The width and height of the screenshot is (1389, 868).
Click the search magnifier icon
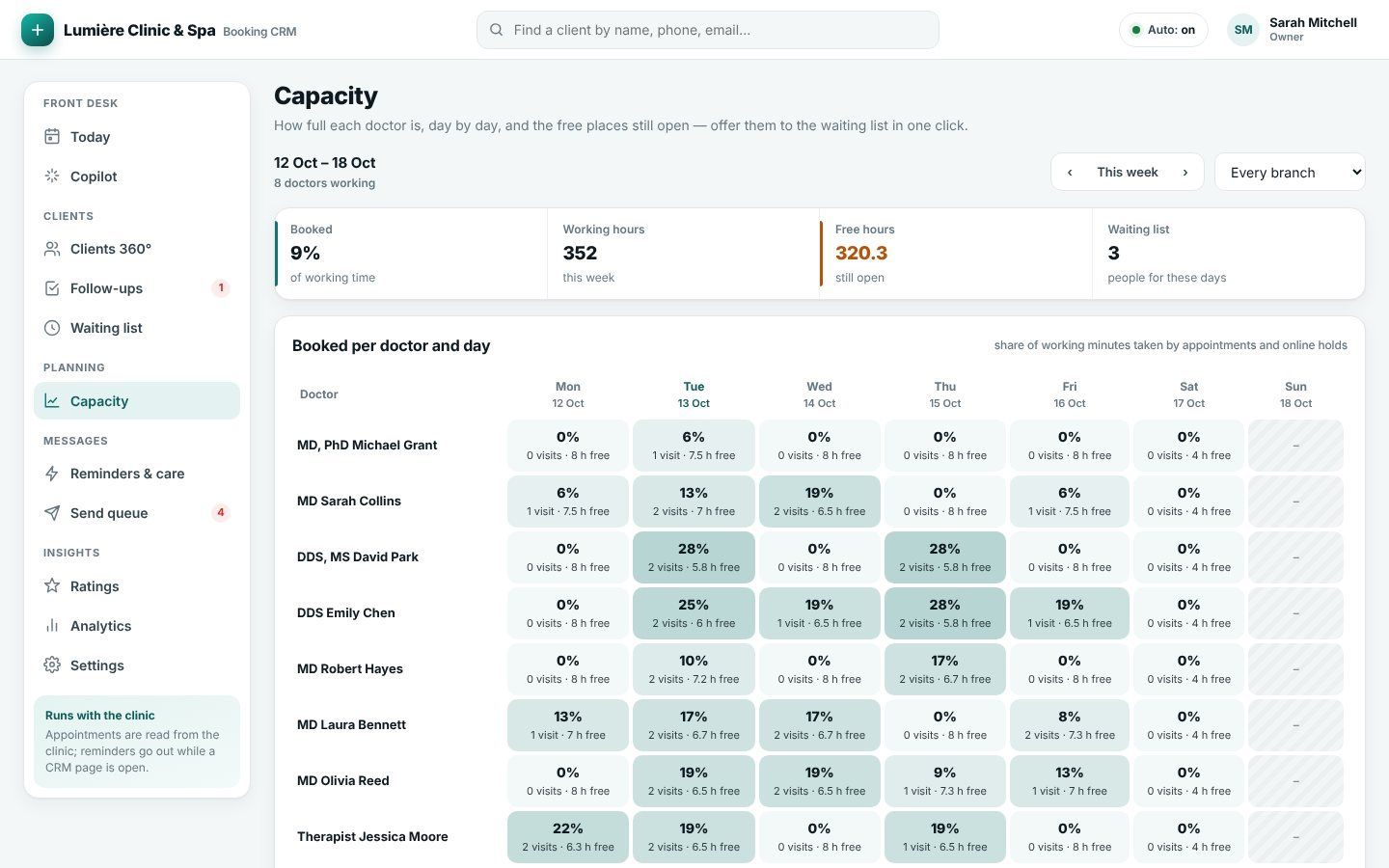tap(496, 30)
